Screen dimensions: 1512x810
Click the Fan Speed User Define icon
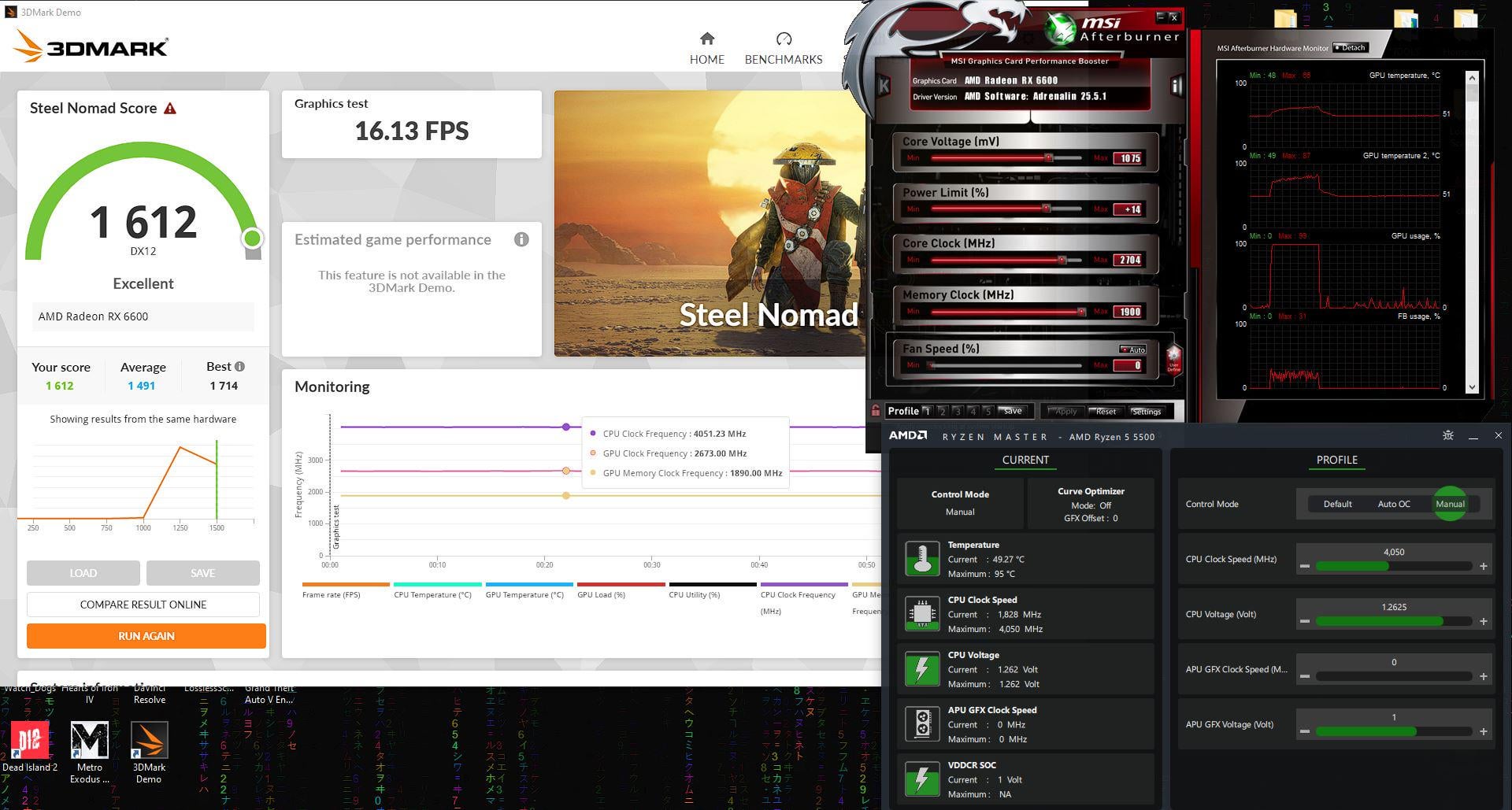tap(1173, 360)
